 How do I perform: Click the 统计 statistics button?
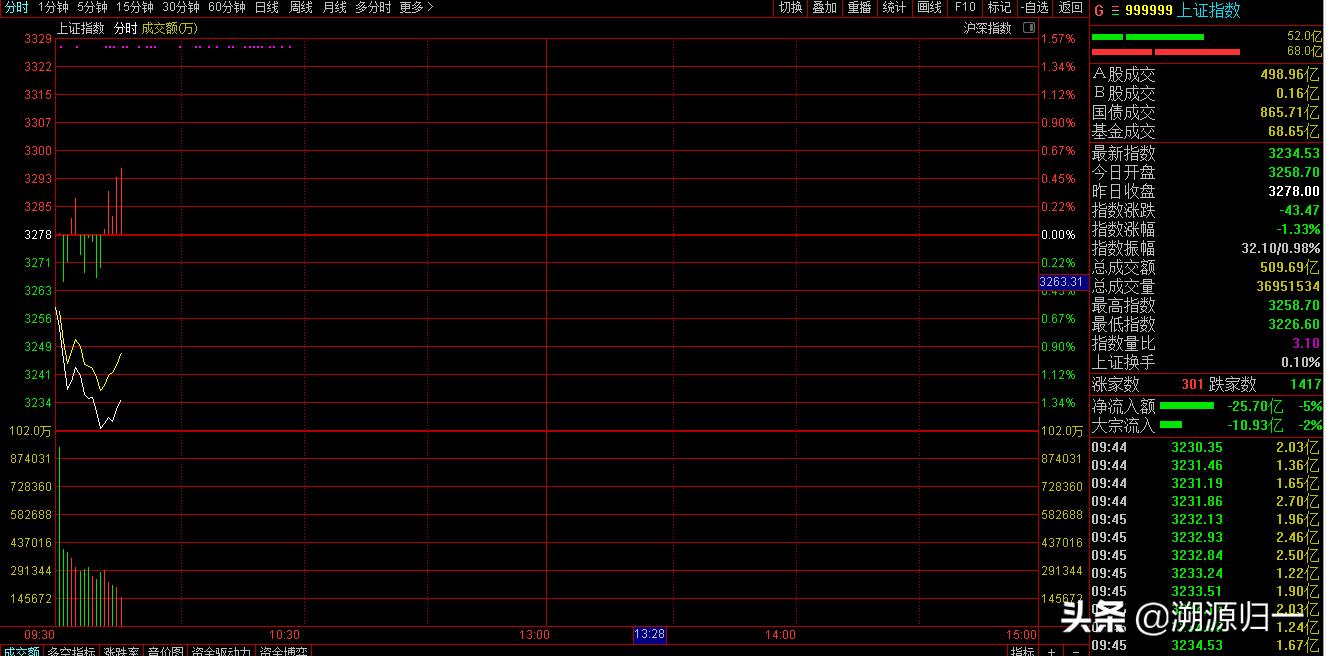894,7
